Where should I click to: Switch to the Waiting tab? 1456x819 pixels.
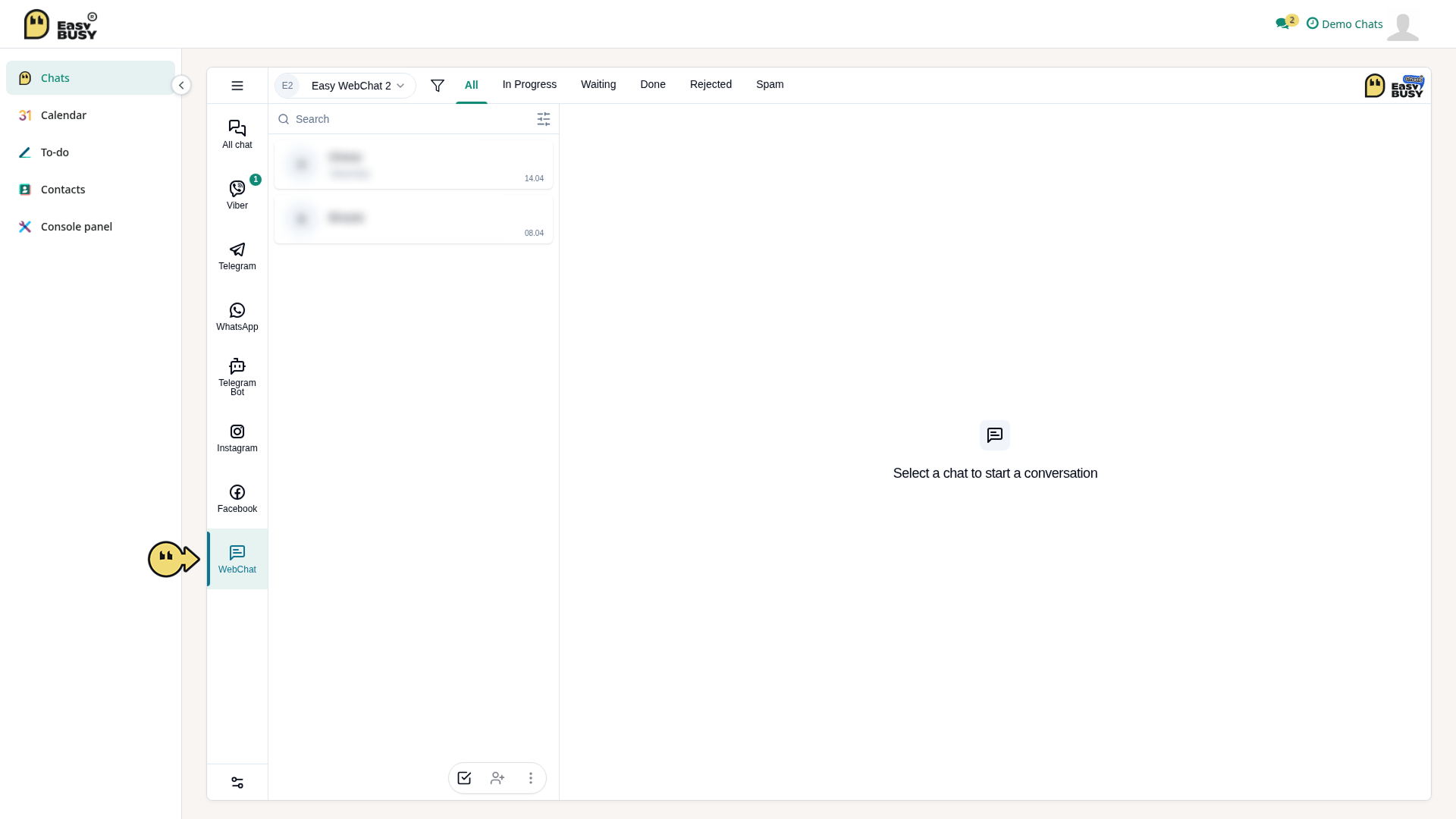coord(598,84)
